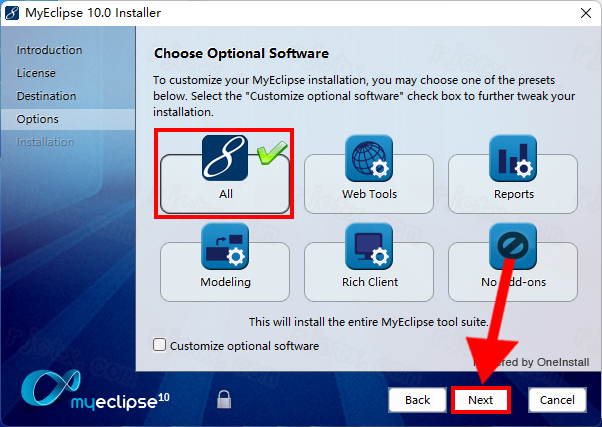Click the Installation step in sidebar
Screen dimensions: 602x427
45,142
